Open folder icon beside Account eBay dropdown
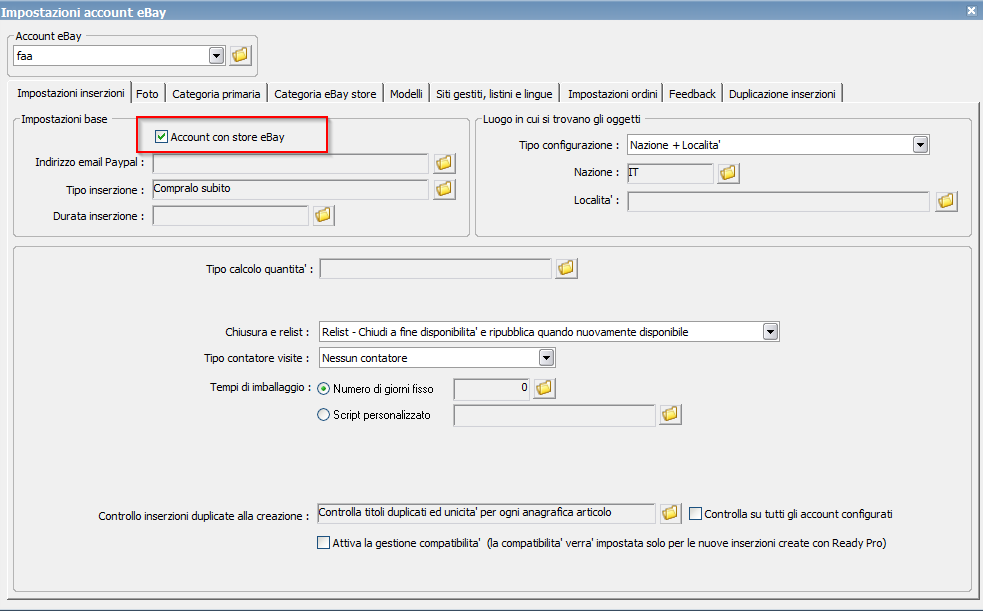983x611 pixels. click(x=240, y=55)
